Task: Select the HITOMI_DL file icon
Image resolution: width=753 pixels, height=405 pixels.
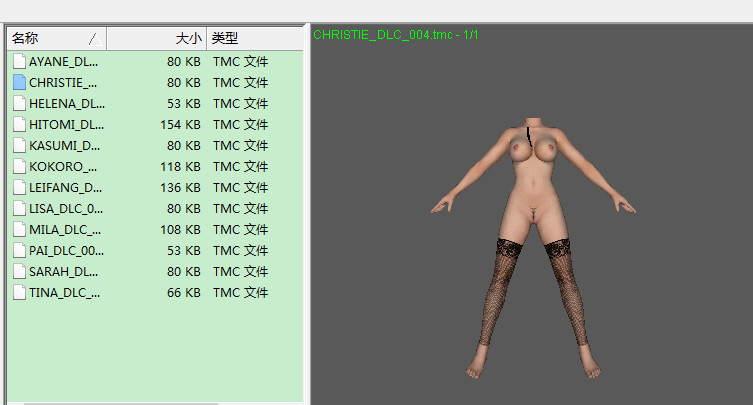Action: (x=19, y=125)
